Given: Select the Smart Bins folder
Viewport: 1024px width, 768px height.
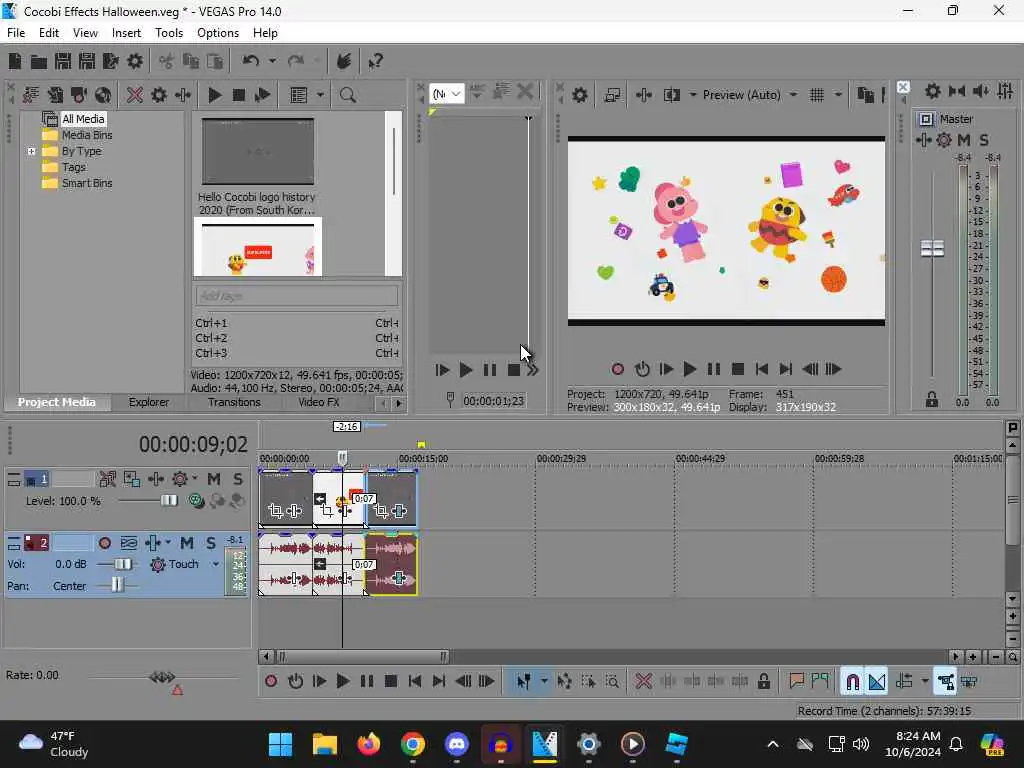Looking at the screenshot, I should click(87, 184).
